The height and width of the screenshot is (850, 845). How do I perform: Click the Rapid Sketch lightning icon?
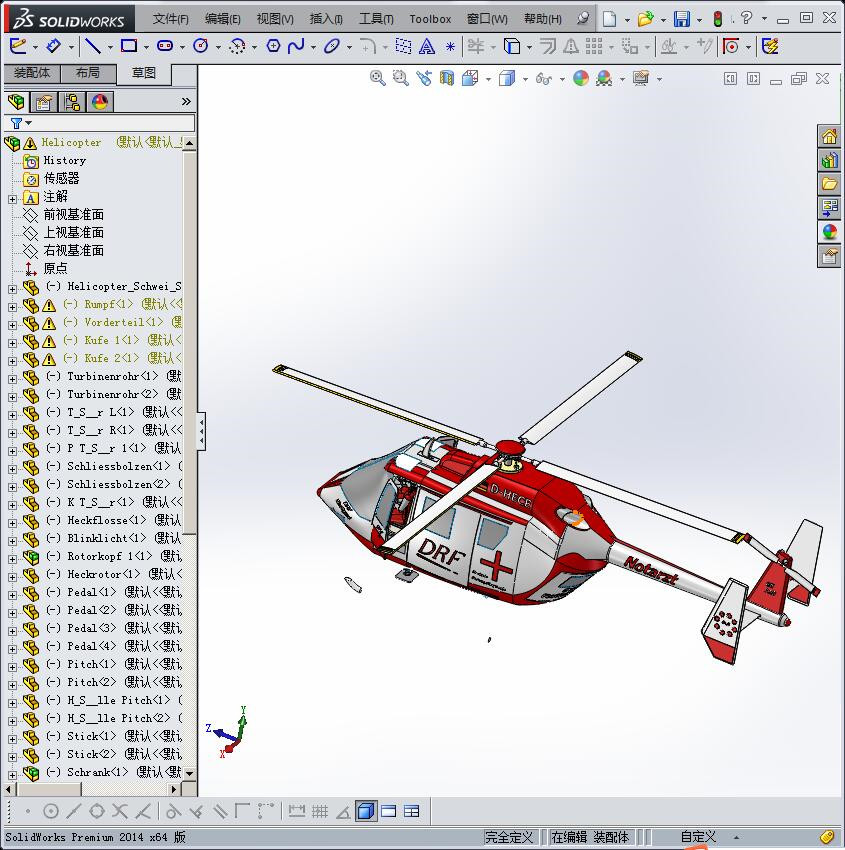770,47
